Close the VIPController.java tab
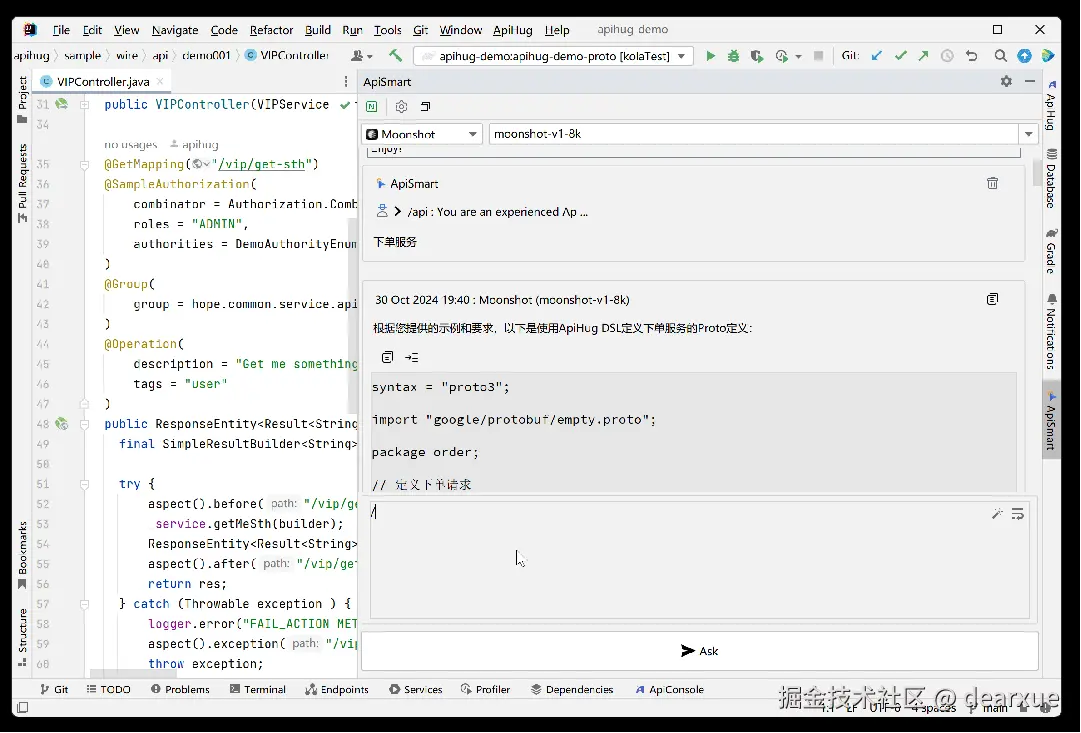The width and height of the screenshot is (1081, 733). [160, 81]
